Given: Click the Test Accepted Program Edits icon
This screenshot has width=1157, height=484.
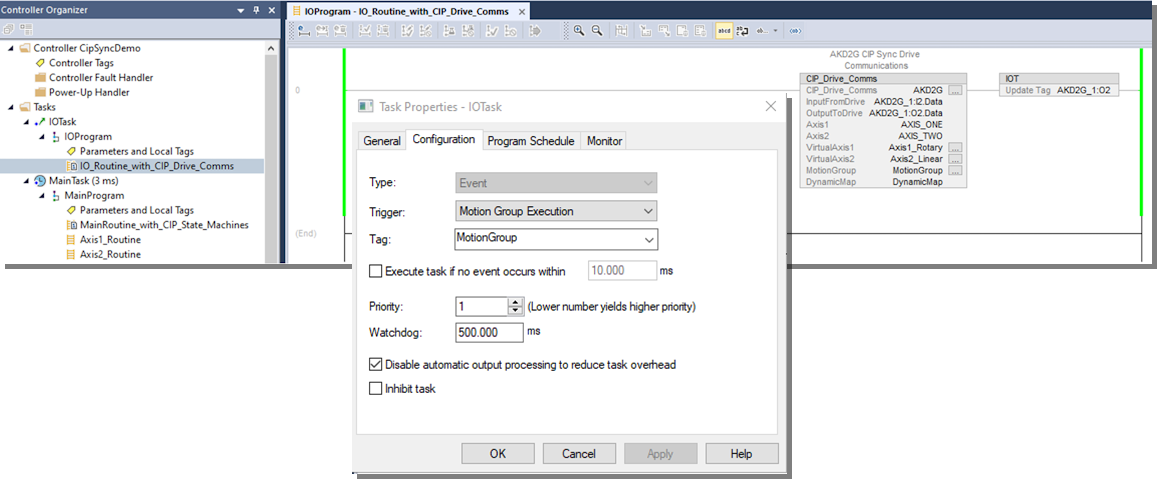Looking at the screenshot, I should click(449, 31).
